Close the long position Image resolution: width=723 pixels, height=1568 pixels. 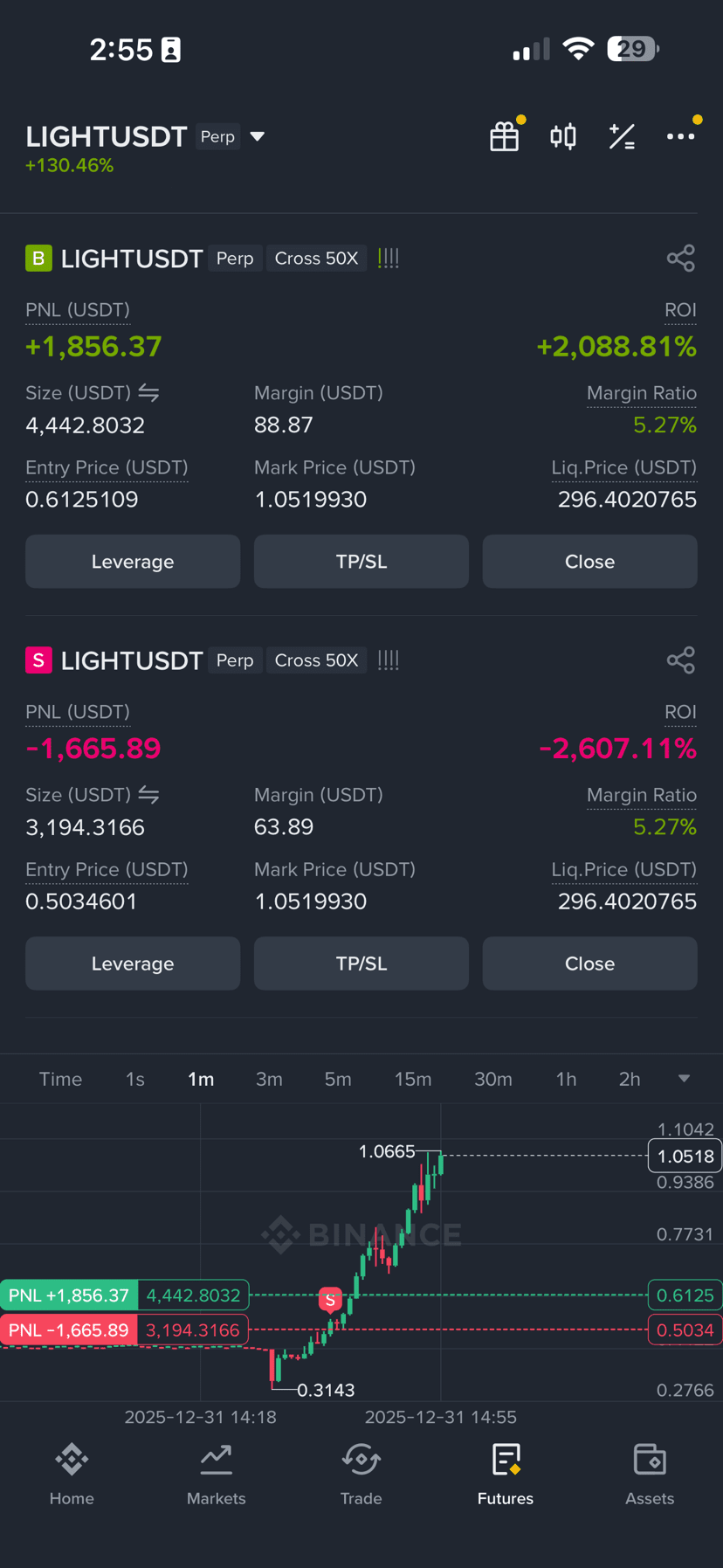pos(590,562)
